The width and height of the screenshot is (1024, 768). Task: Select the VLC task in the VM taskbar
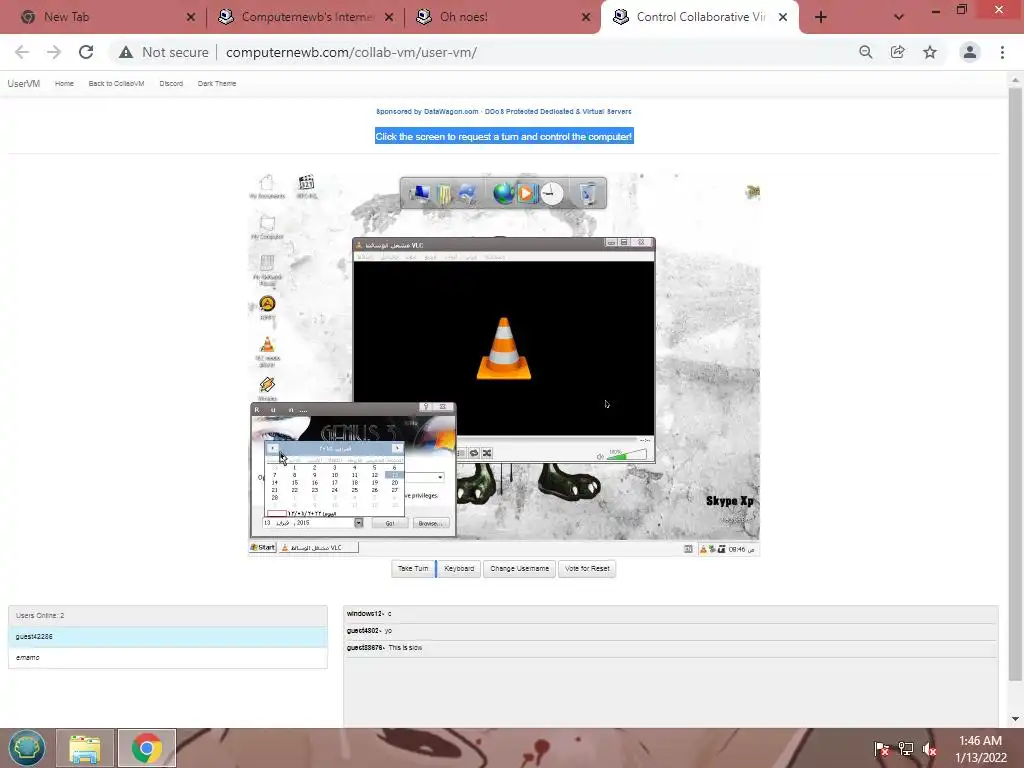[319, 548]
